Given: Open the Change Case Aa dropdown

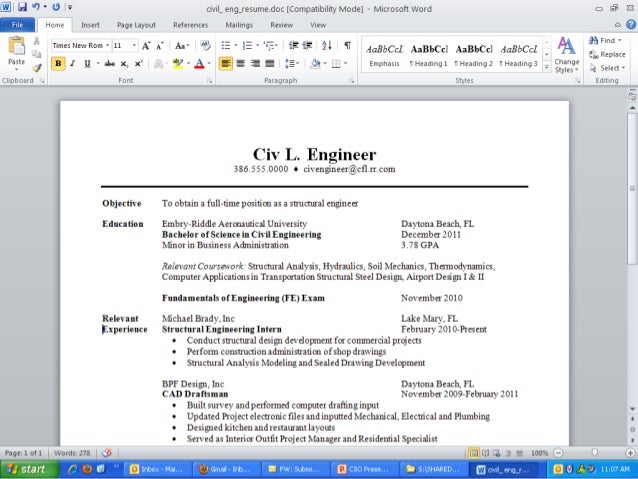Looking at the screenshot, I should point(182,46).
